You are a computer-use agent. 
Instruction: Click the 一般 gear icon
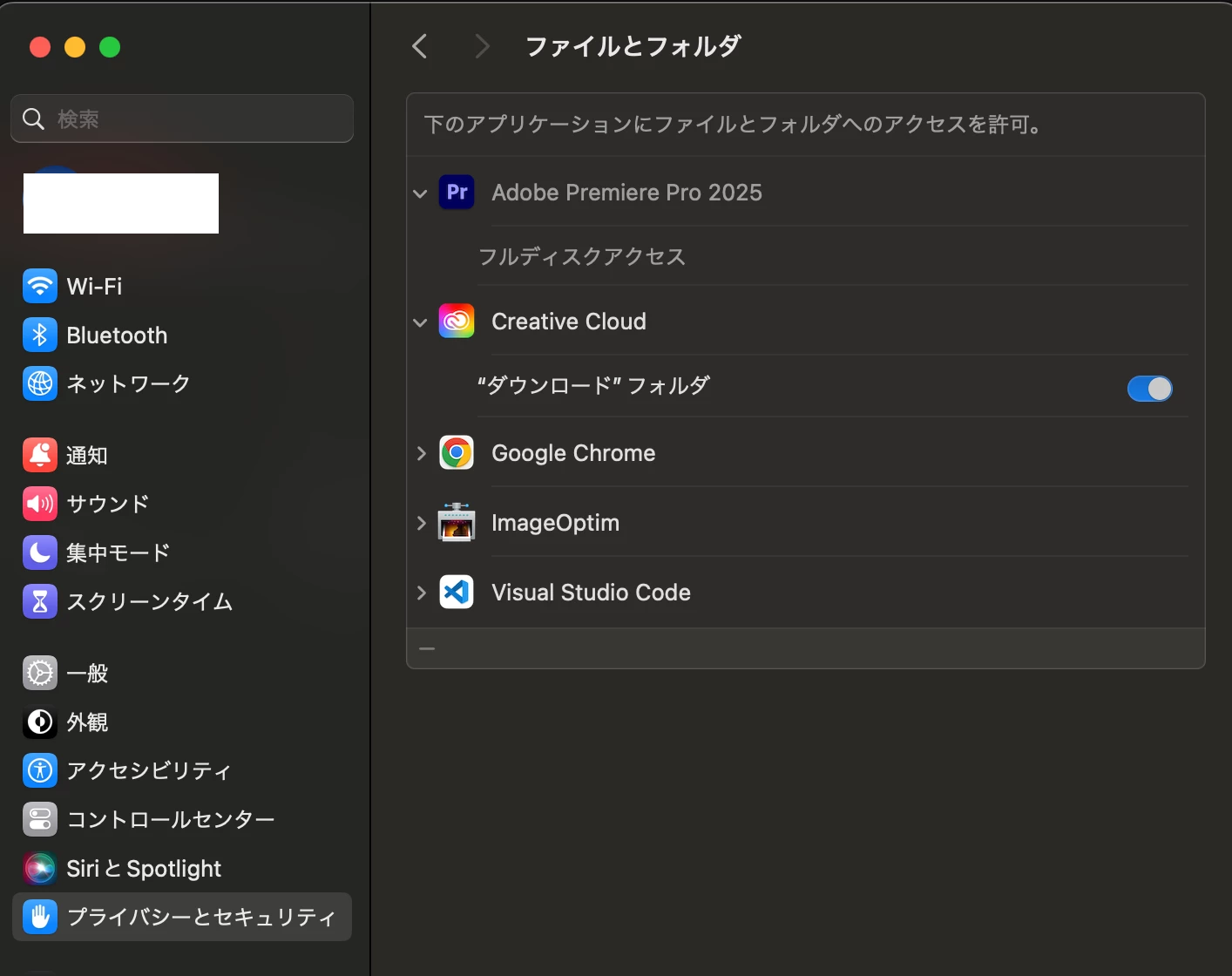pos(40,673)
